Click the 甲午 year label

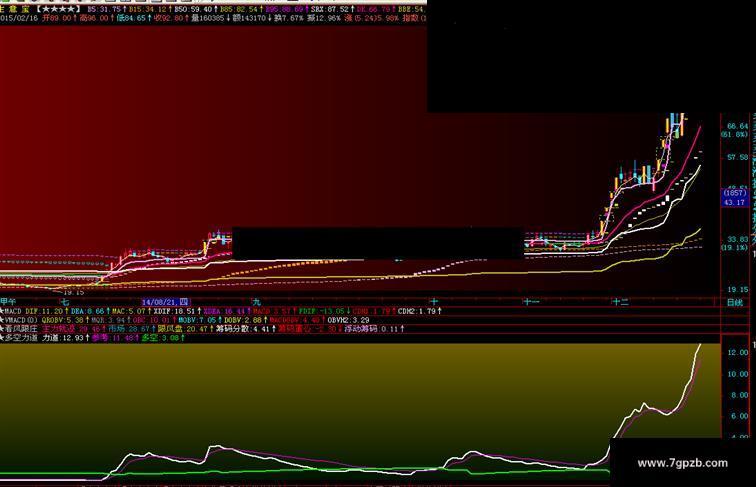click(x=8, y=302)
